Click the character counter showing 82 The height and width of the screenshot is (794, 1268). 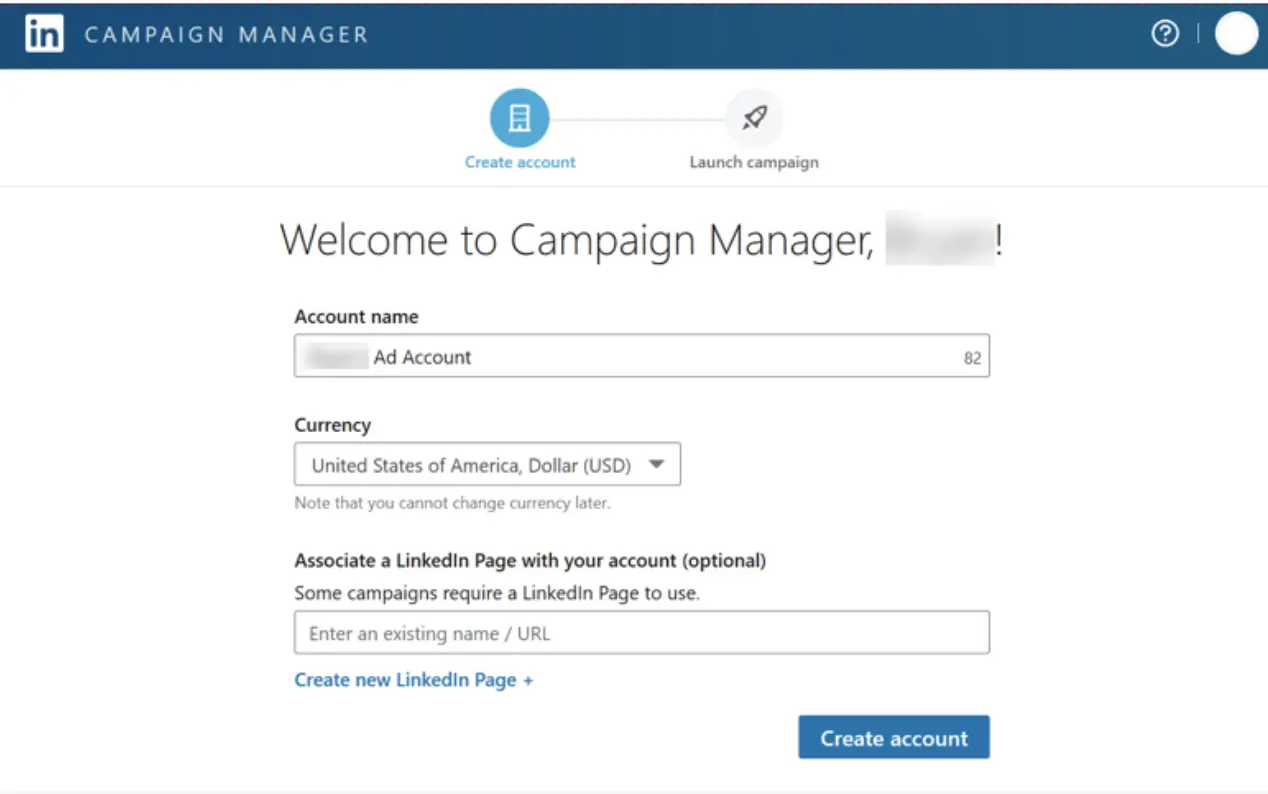pos(971,357)
